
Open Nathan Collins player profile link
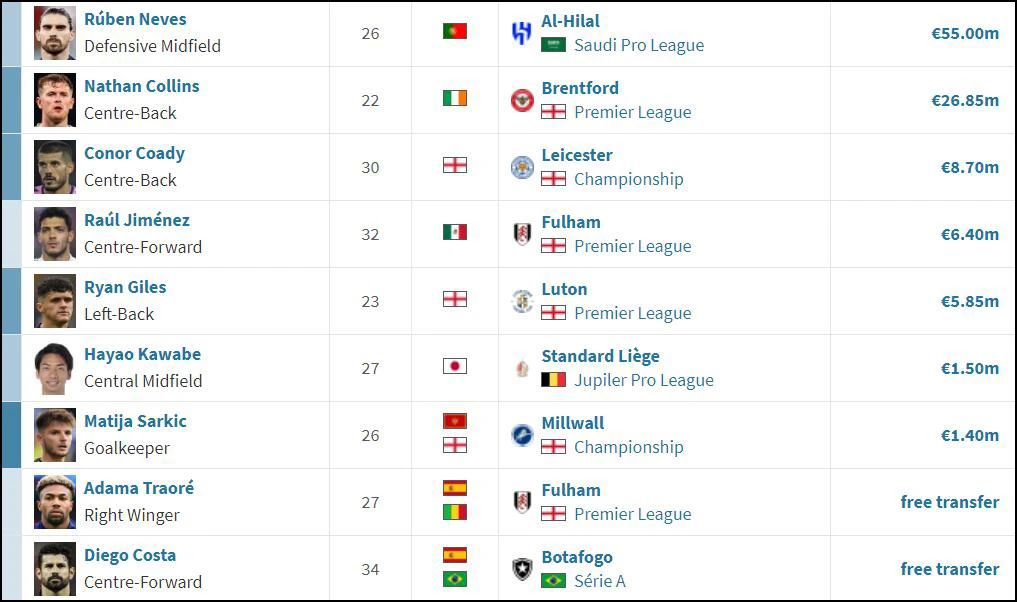coord(141,86)
